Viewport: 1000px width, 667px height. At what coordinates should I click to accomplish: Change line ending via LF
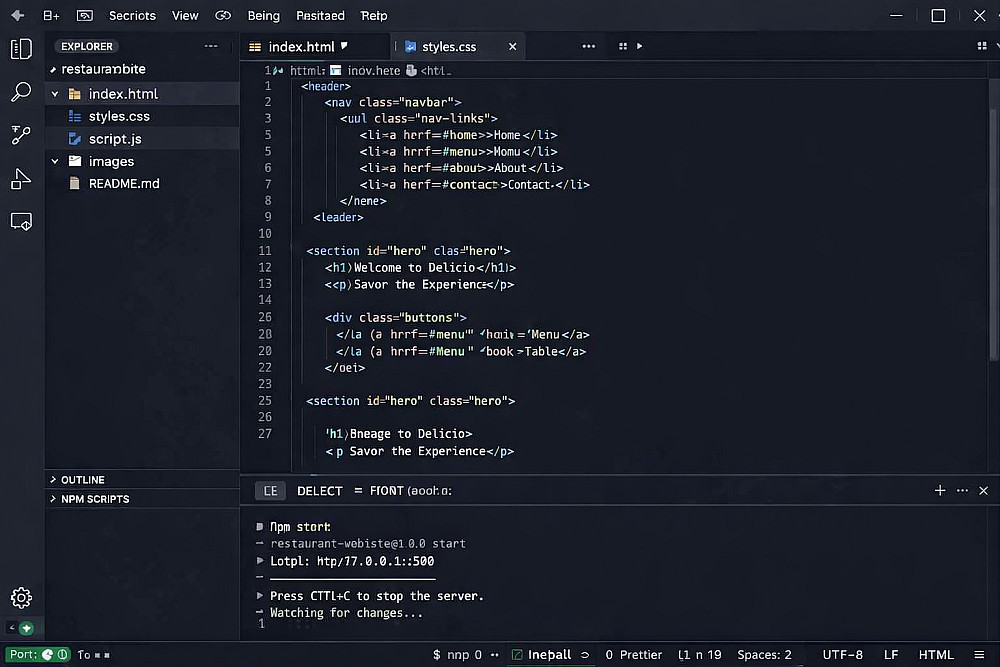(891, 654)
